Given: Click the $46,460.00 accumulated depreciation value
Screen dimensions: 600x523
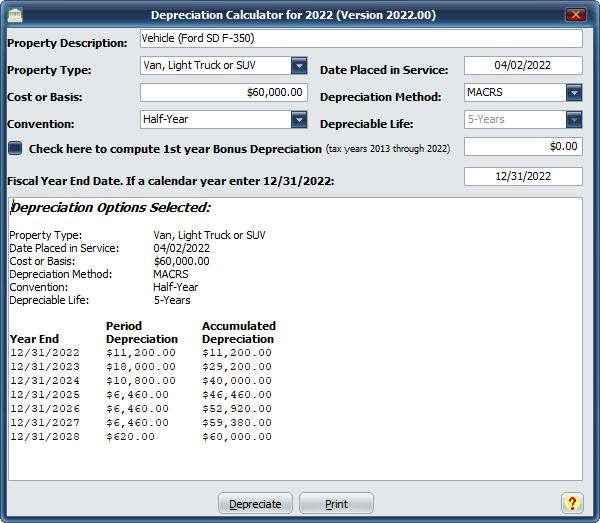Looking at the screenshot, I should click(237, 394).
